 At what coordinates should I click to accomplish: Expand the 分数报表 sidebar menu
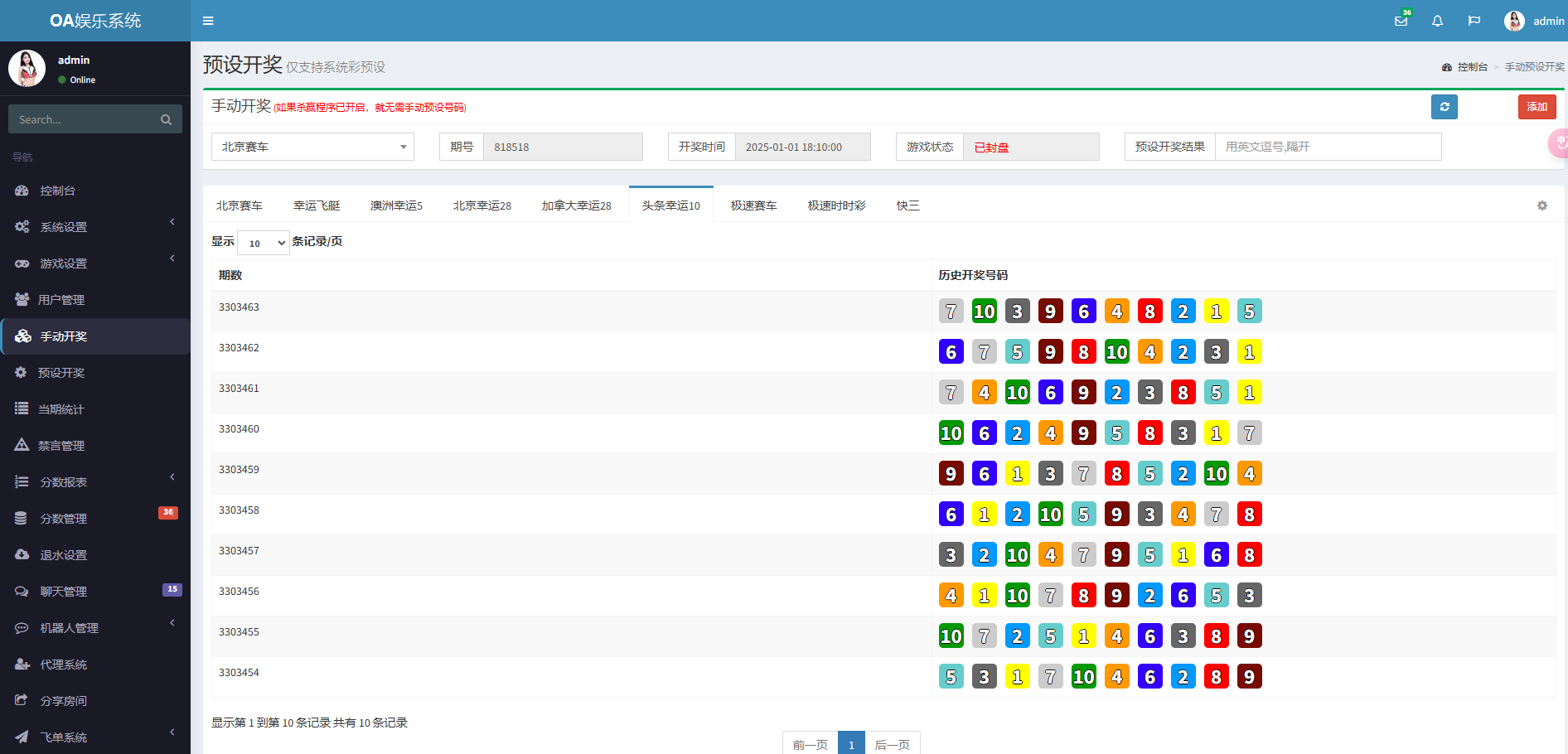coord(64,482)
